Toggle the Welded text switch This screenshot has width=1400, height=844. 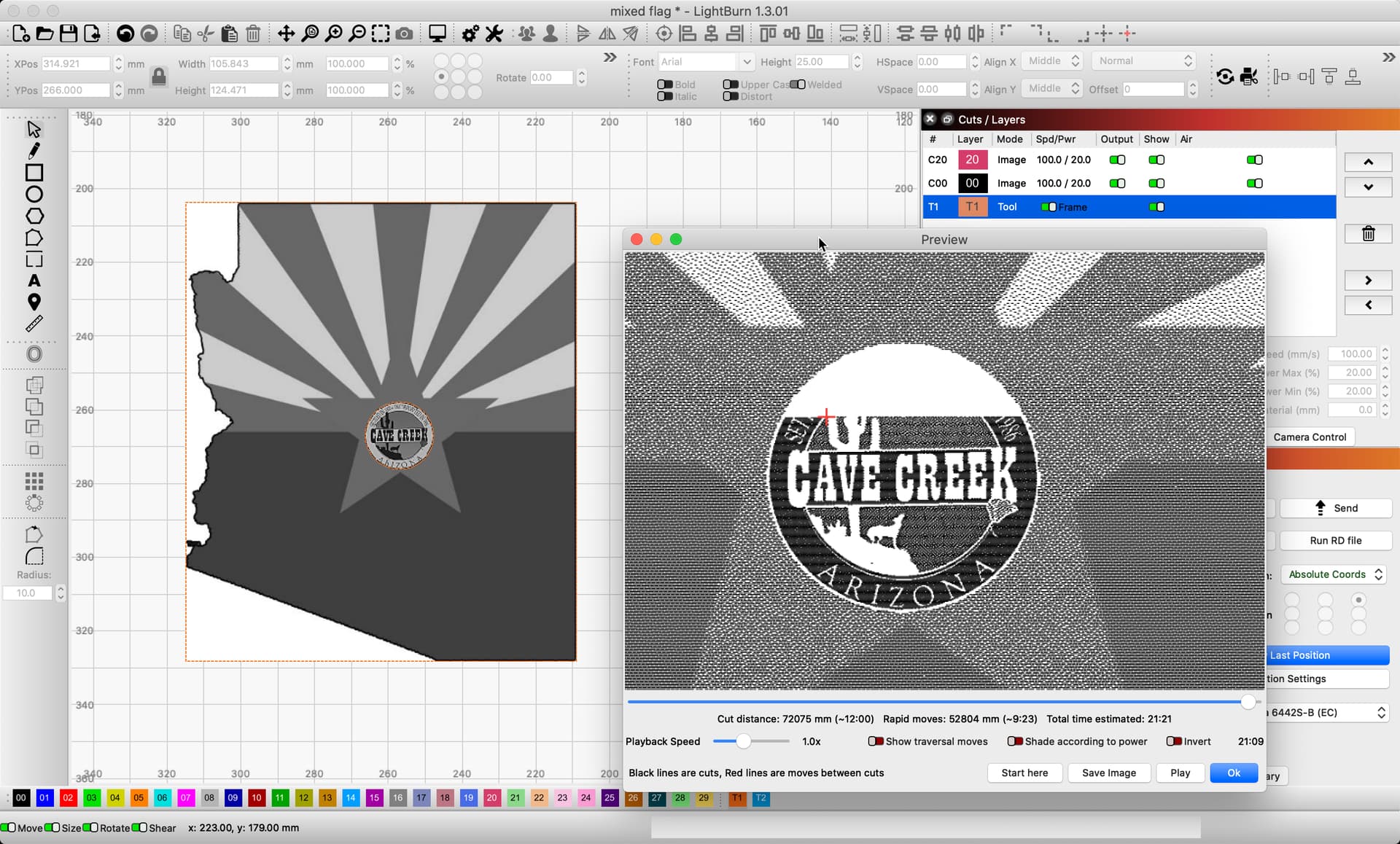coord(798,85)
